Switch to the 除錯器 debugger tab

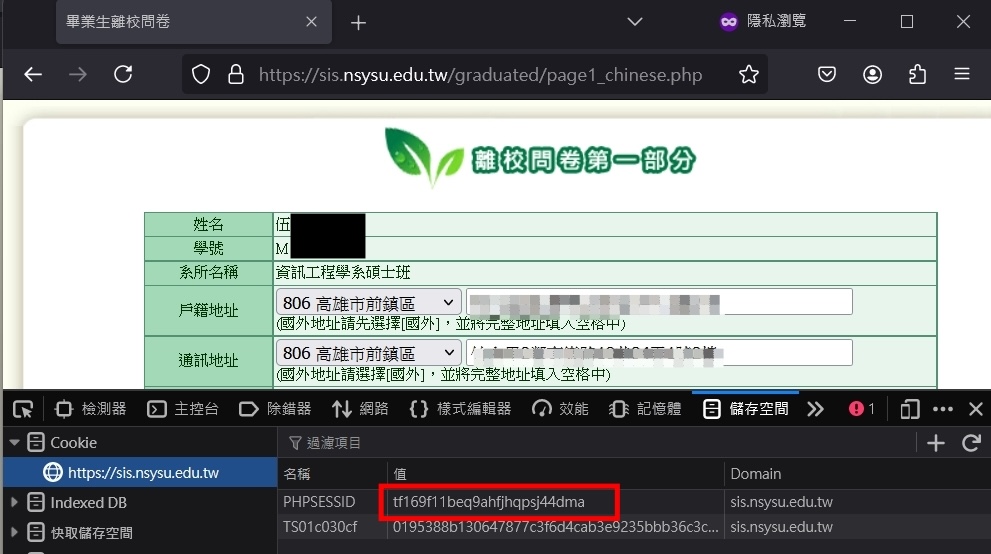point(275,409)
